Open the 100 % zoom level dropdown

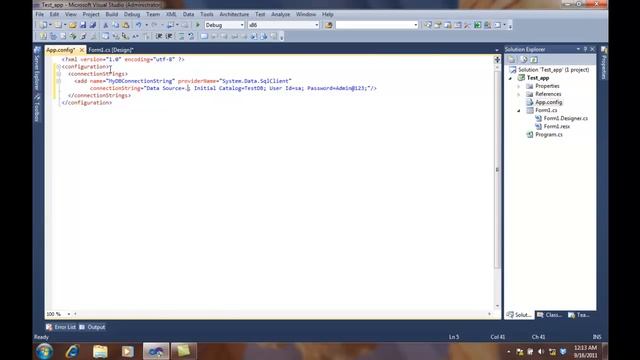(69, 314)
